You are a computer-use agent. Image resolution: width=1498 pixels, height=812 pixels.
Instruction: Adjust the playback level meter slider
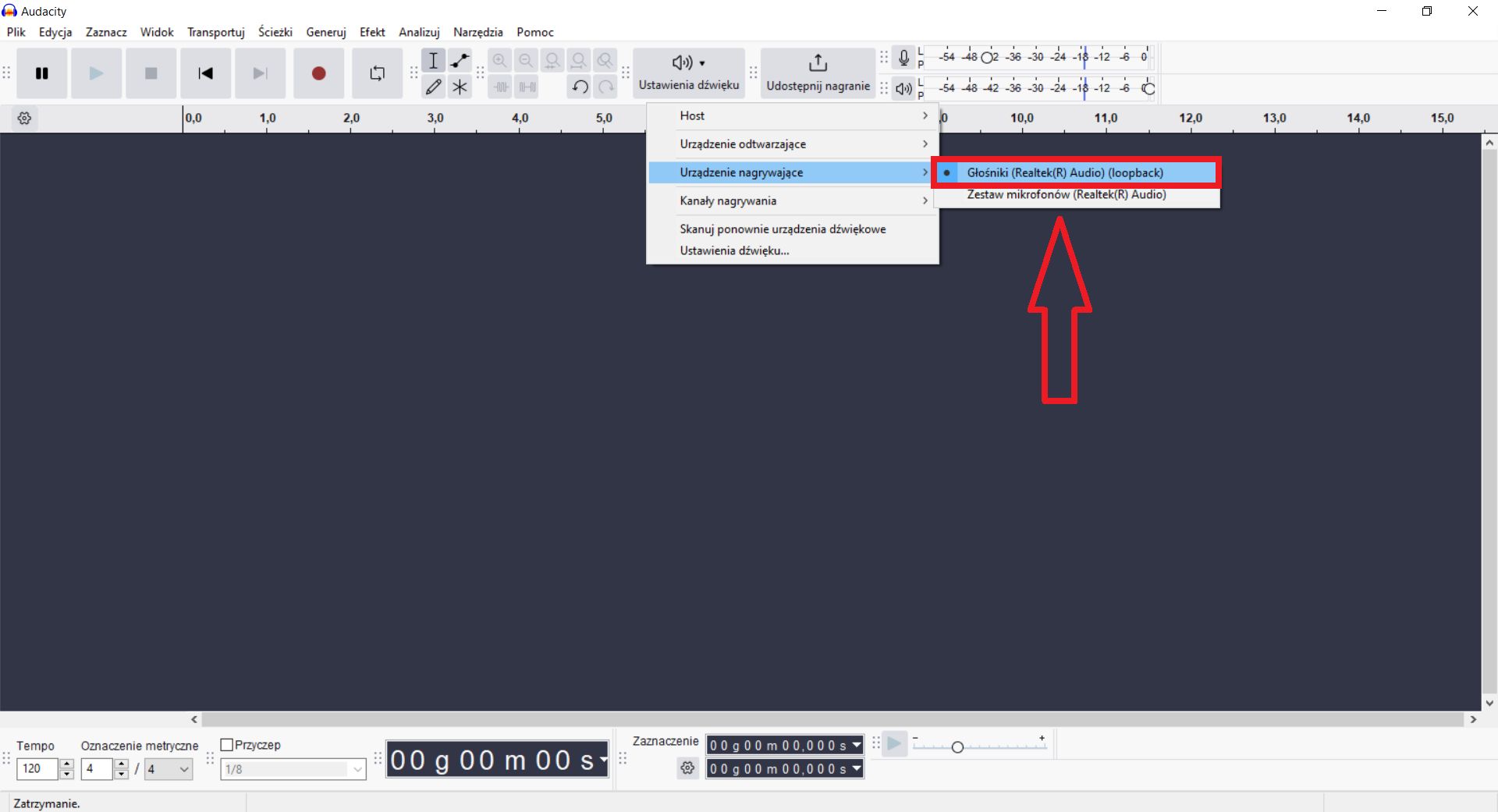click(1148, 89)
